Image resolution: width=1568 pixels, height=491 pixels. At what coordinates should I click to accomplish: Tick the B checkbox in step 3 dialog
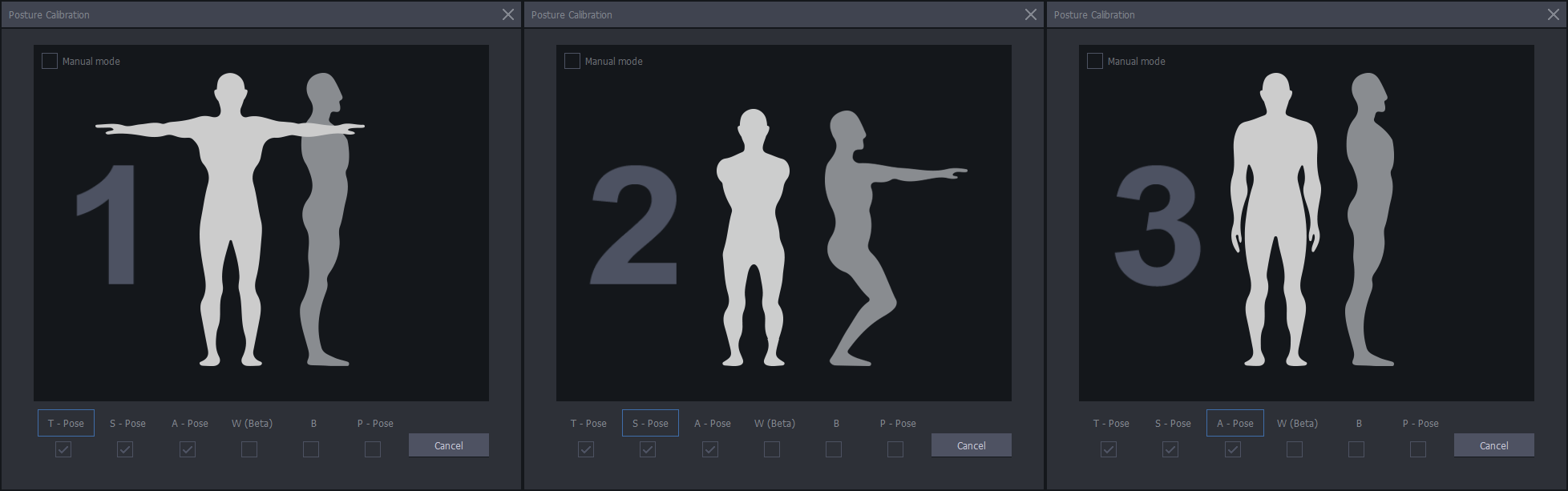[1356, 449]
